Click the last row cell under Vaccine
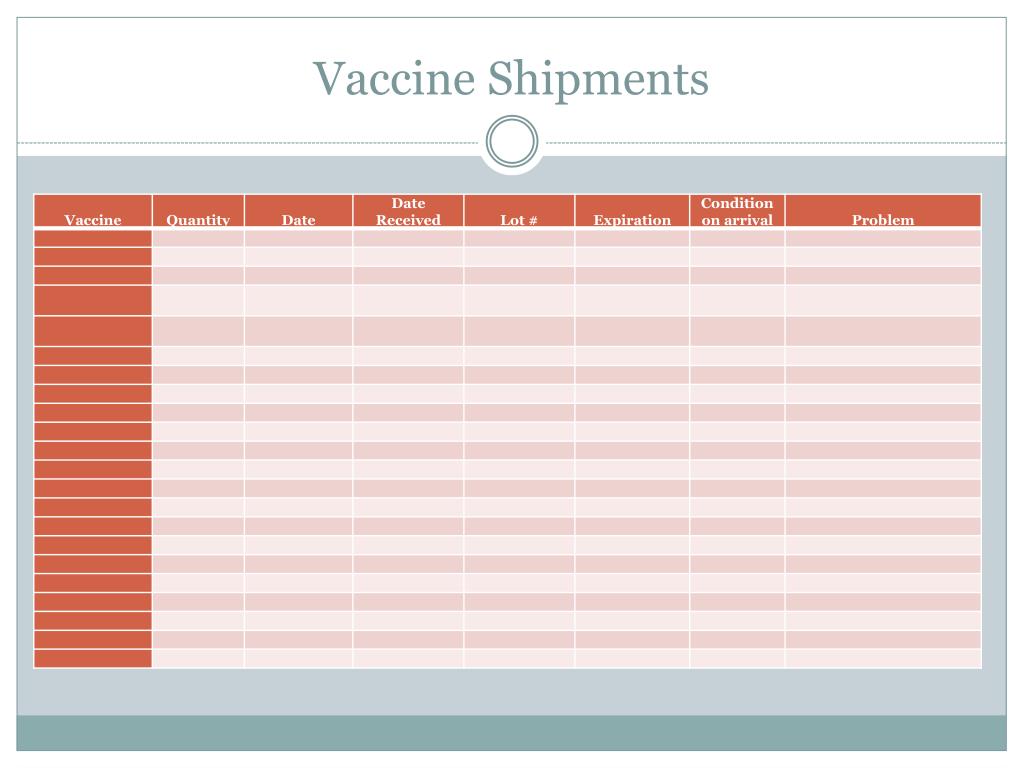The height and width of the screenshot is (768, 1024). [x=93, y=658]
